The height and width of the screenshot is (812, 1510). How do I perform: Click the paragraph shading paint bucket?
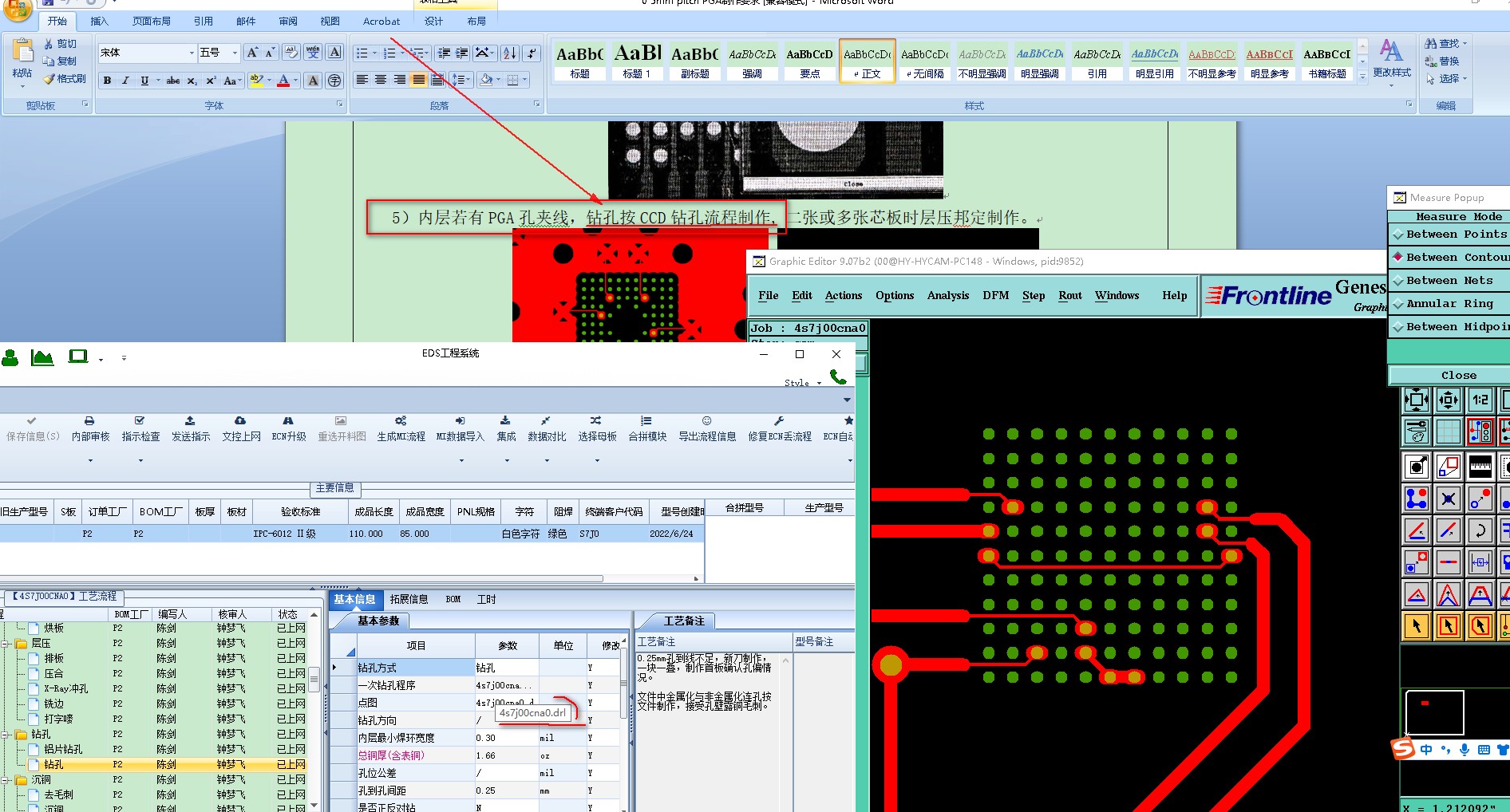486,80
